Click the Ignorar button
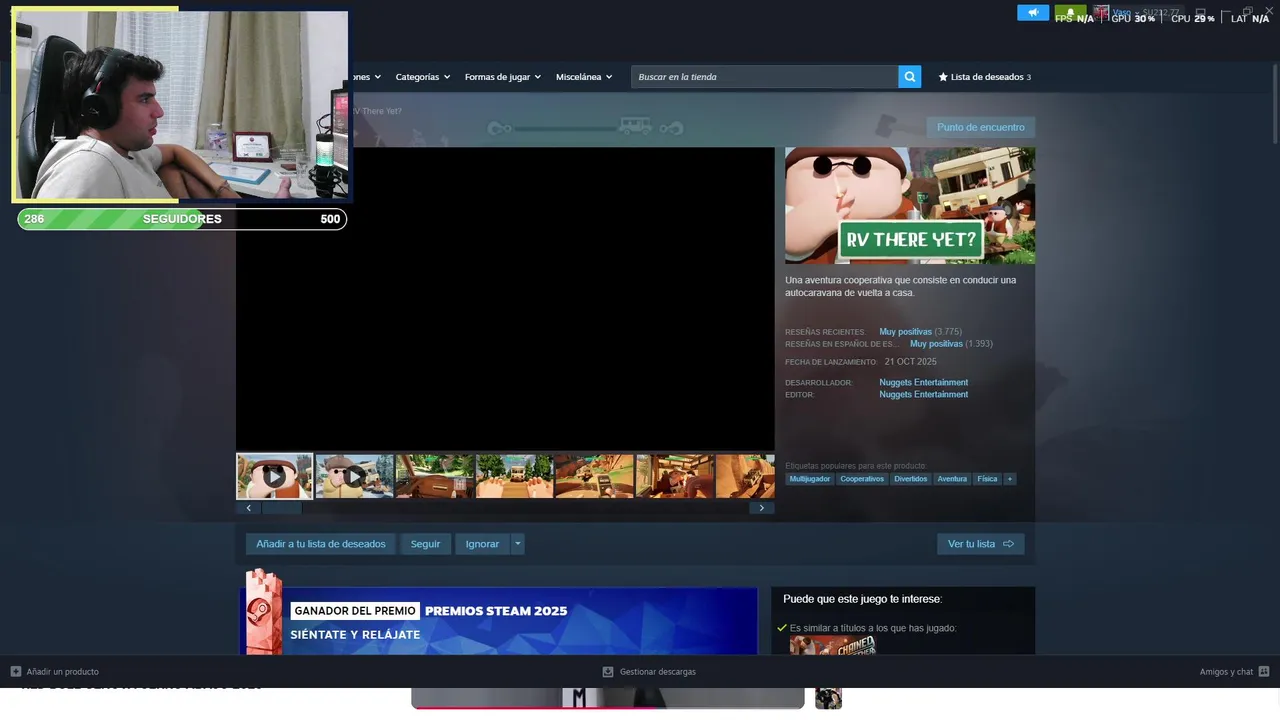Image resolution: width=1280 pixels, height=720 pixels. point(482,544)
